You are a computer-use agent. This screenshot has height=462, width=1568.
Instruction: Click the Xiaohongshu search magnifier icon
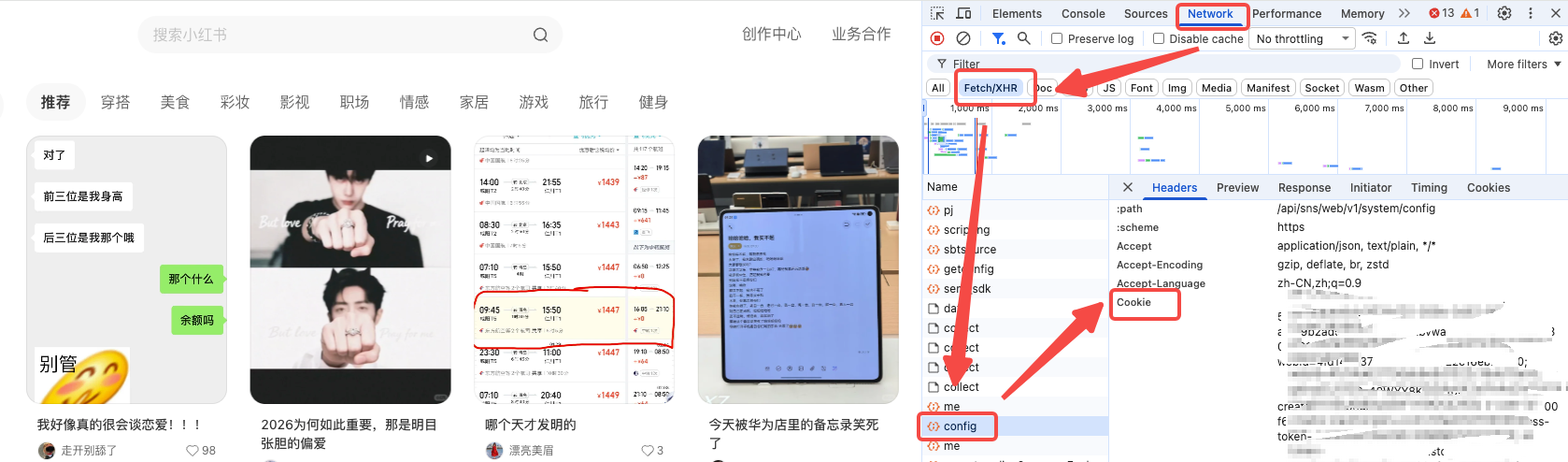[540, 35]
